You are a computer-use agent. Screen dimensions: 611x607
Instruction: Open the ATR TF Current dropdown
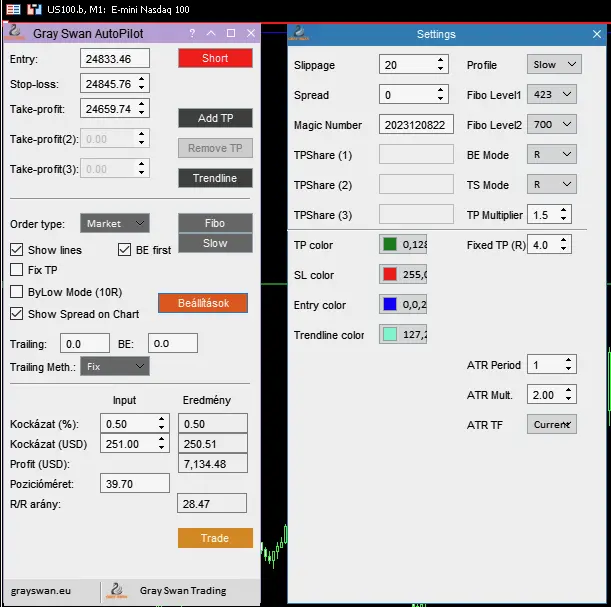coord(552,425)
